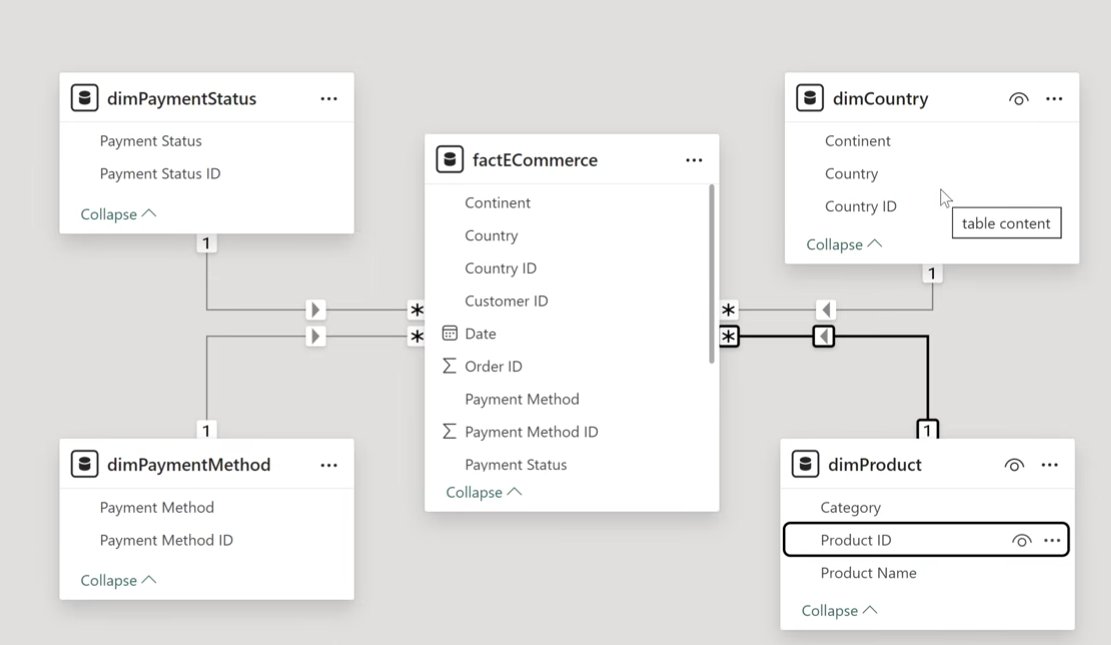This screenshot has height=645, width=1111.
Task: Open more options for dimPaymentStatus table
Action: point(329,99)
